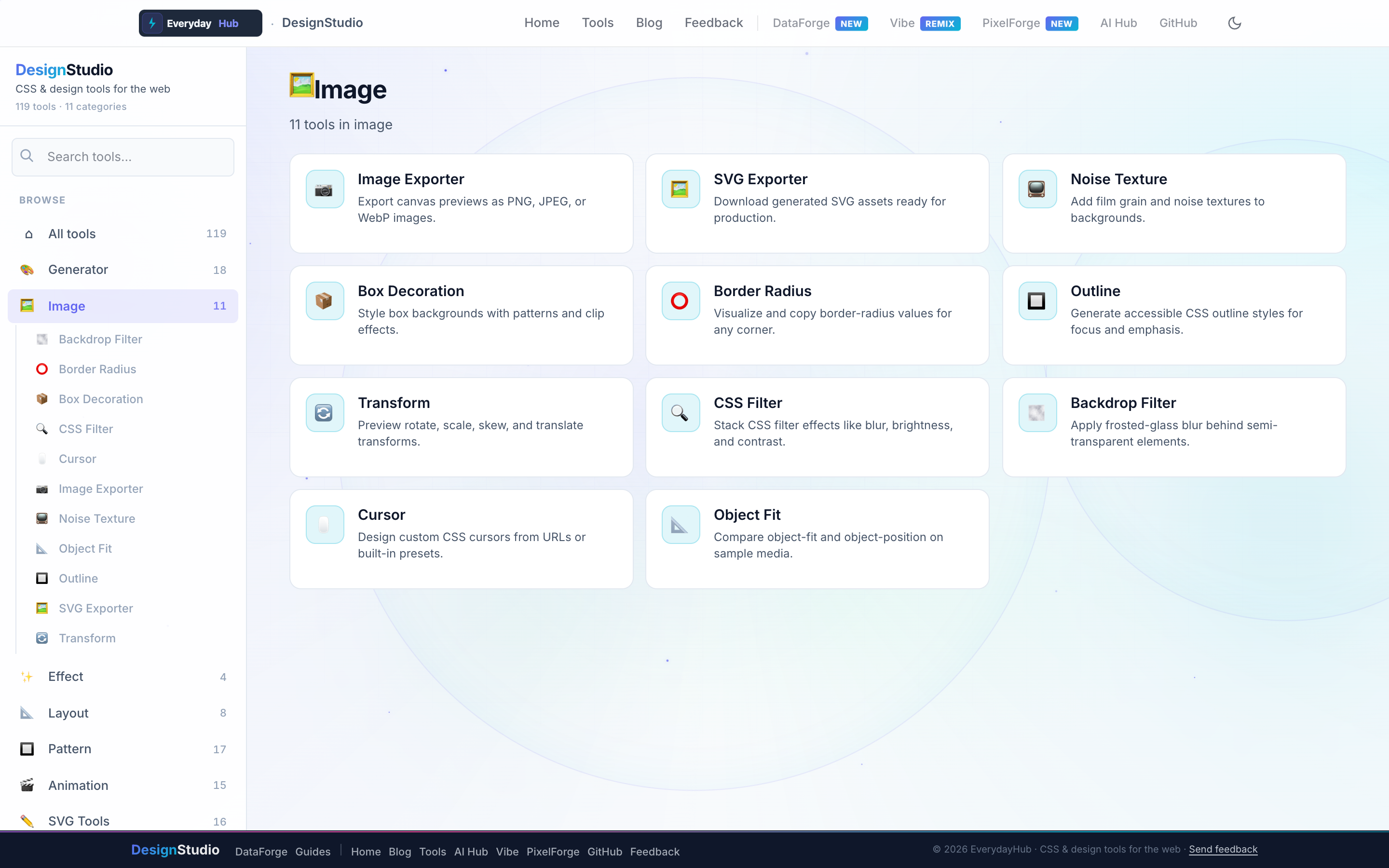Image resolution: width=1389 pixels, height=868 pixels.
Task: Open DataForge in the top navigation
Action: 820,23
